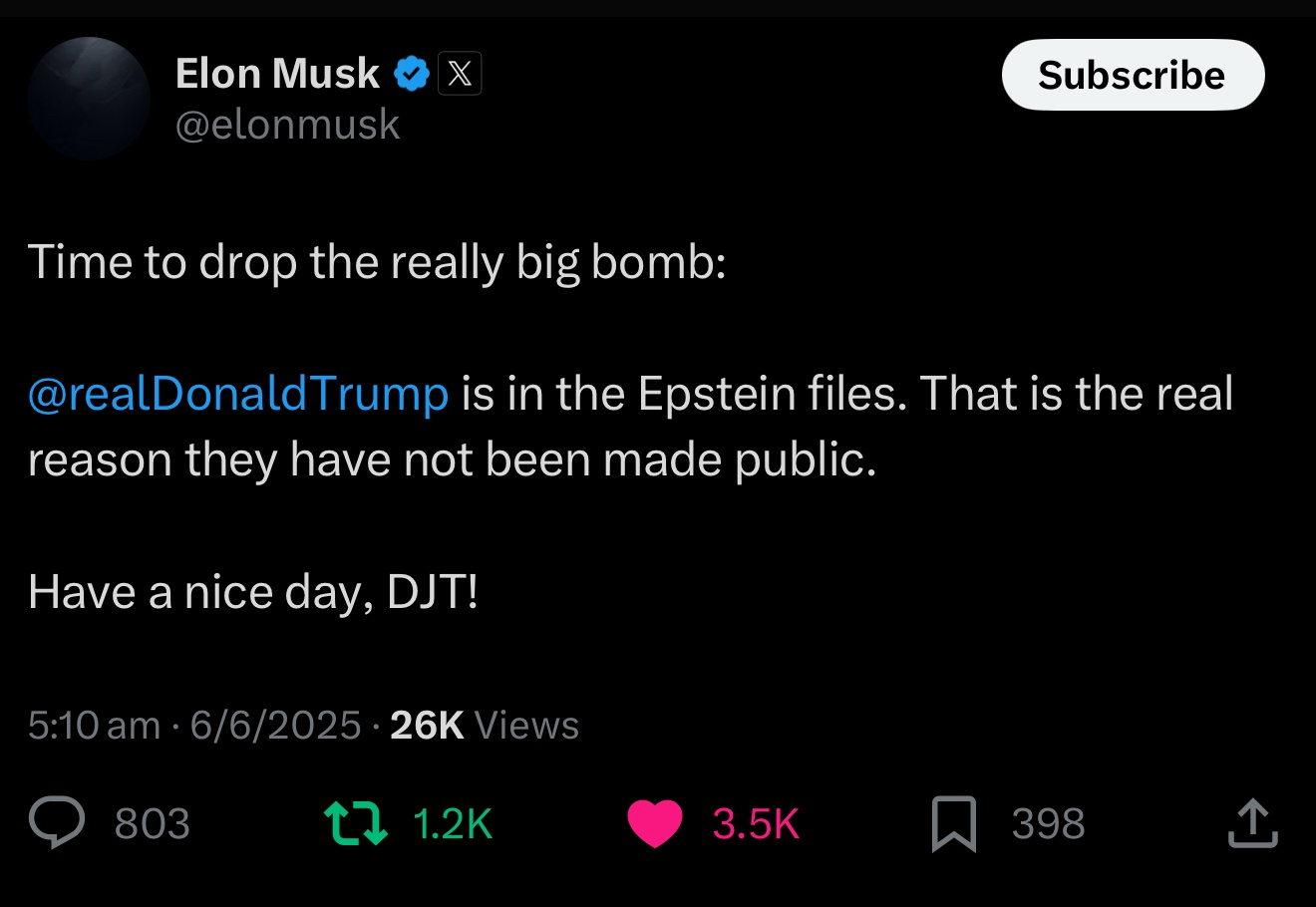Click the 5:10 am timestamp
This screenshot has height=907, width=1316.
94,726
